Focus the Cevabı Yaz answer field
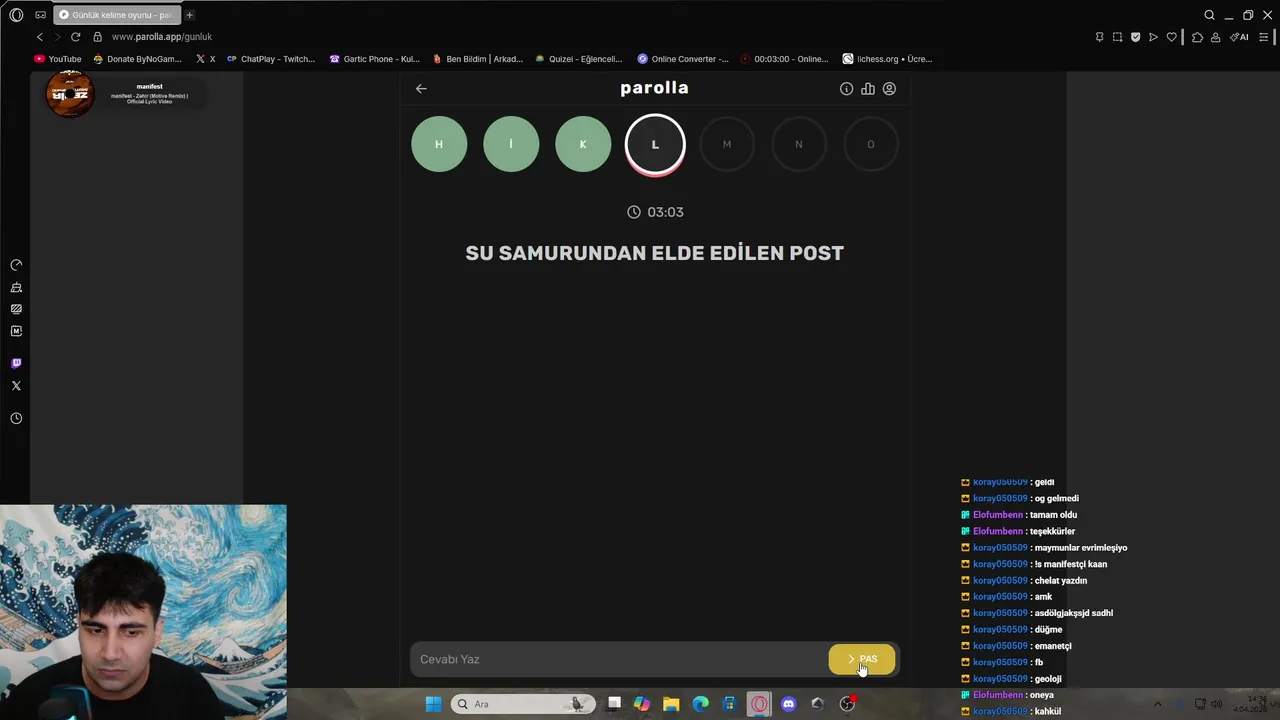Screen dimensions: 1280x720 click(x=620, y=659)
